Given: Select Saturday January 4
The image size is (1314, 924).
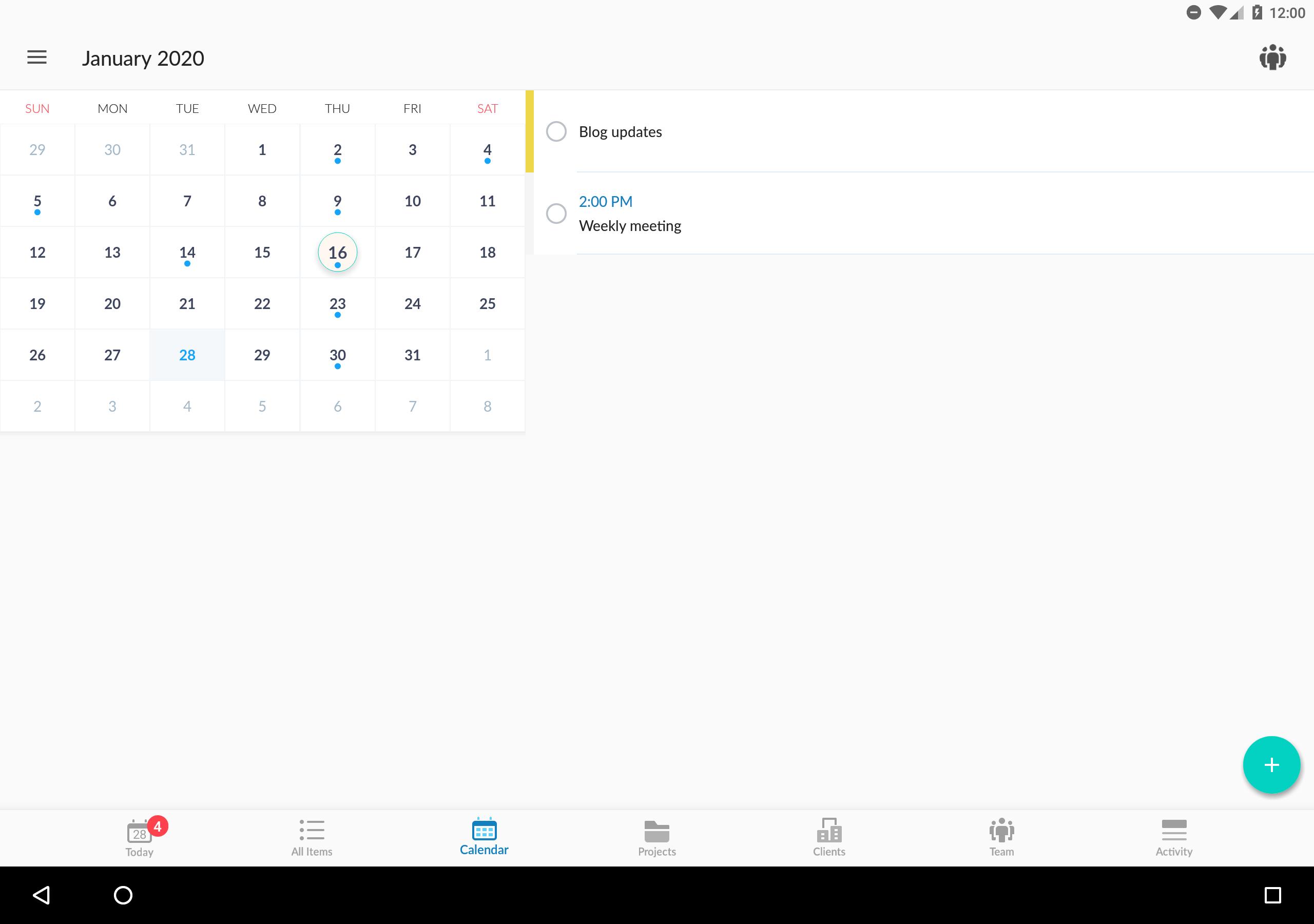Looking at the screenshot, I should [488, 150].
